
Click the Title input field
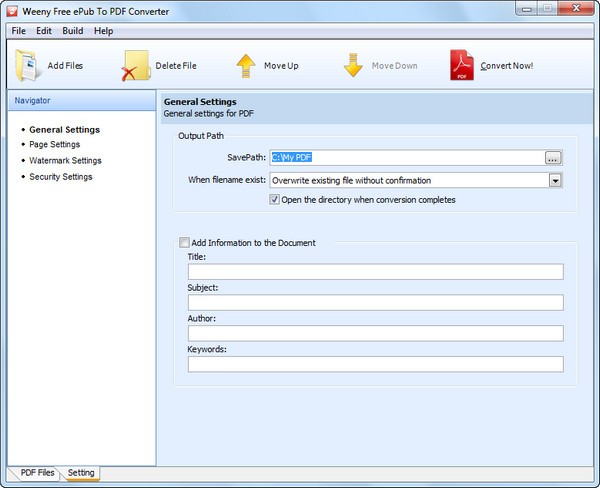[375, 272]
